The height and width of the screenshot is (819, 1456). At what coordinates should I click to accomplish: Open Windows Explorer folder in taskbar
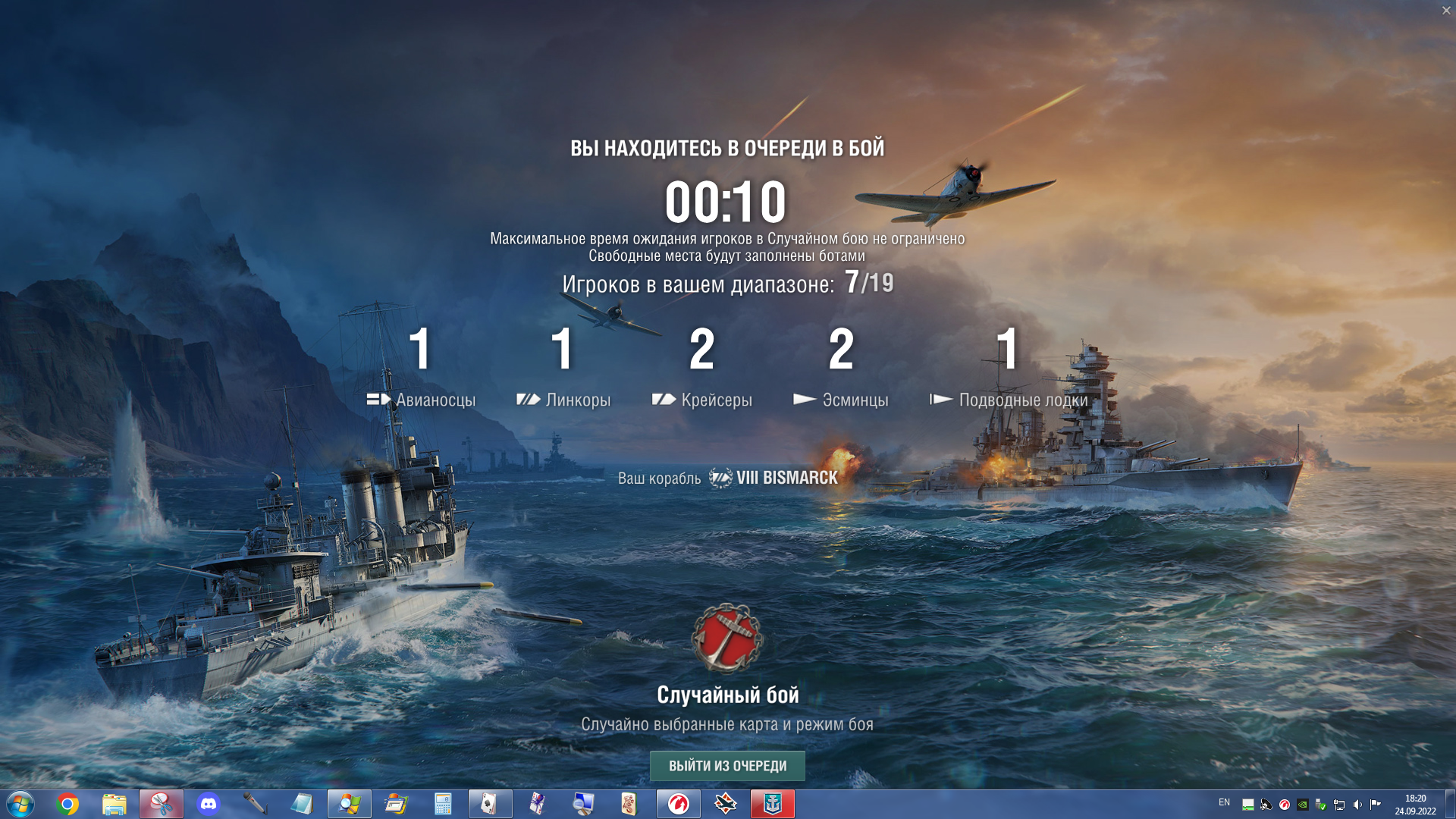(x=114, y=804)
